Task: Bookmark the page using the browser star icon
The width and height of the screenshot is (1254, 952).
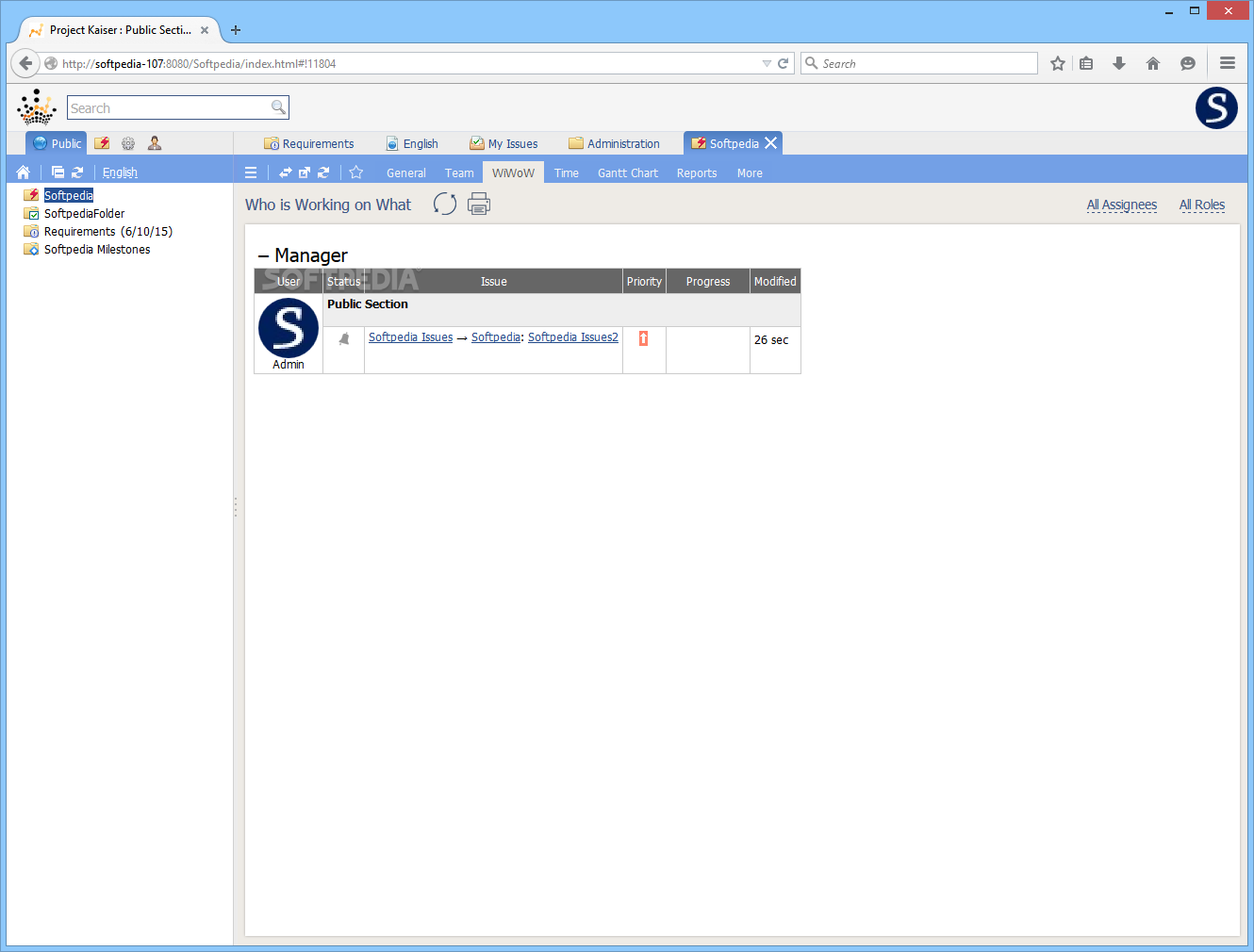Action: (1058, 63)
